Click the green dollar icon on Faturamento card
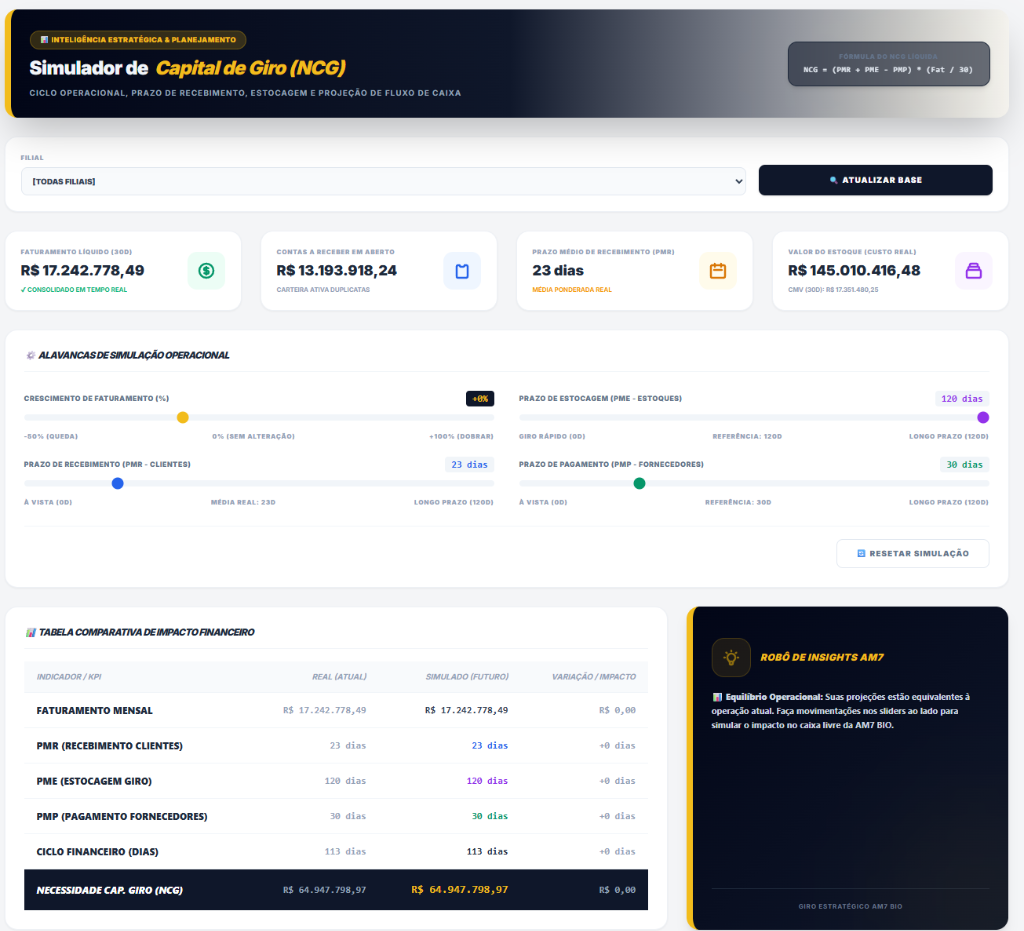Viewport: 1024px width, 931px height. tap(206, 271)
